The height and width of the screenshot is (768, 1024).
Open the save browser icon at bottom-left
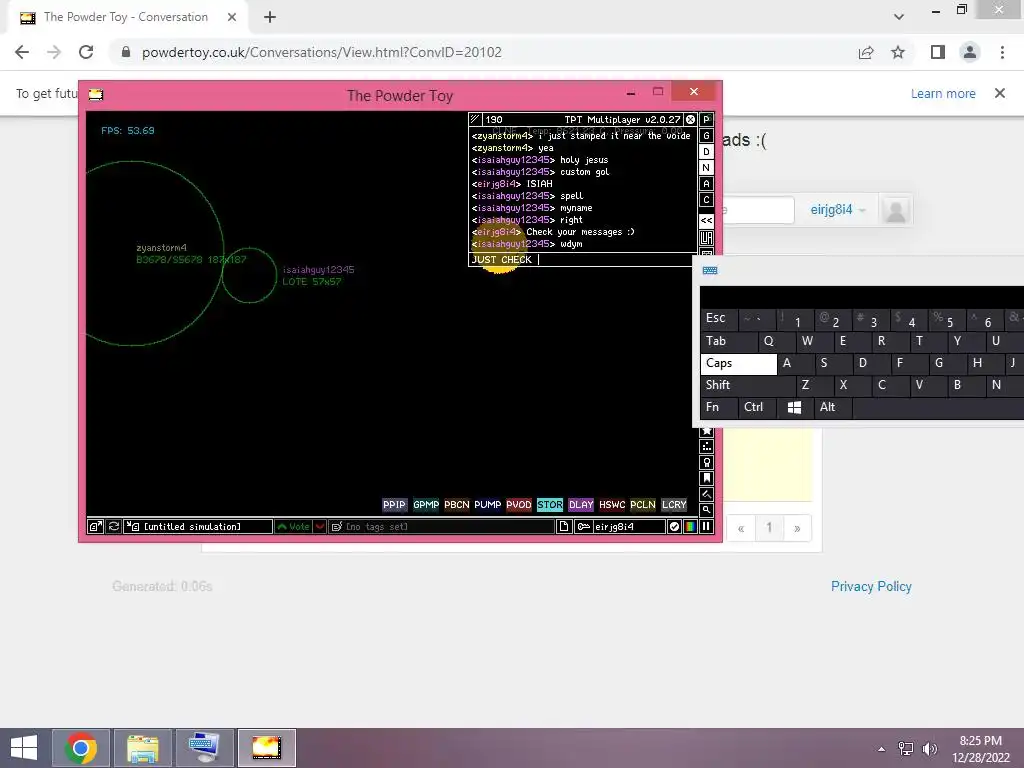95,526
